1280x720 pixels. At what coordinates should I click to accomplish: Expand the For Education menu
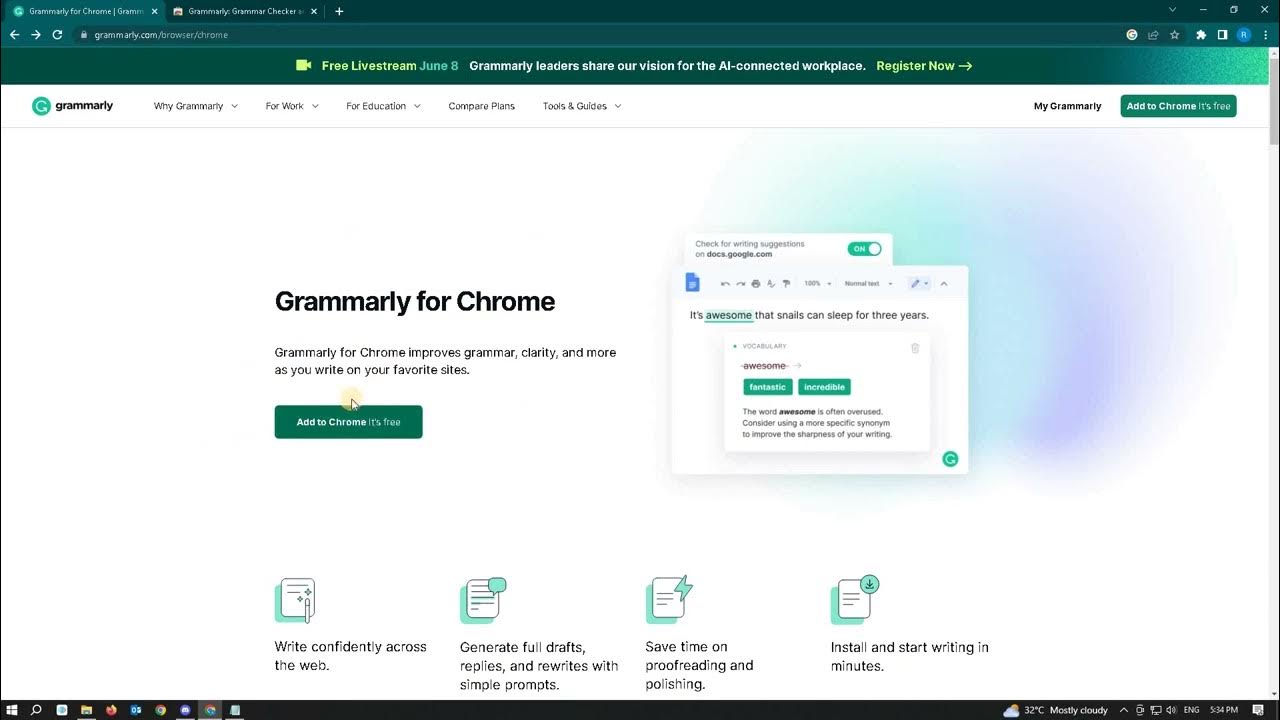point(383,106)
